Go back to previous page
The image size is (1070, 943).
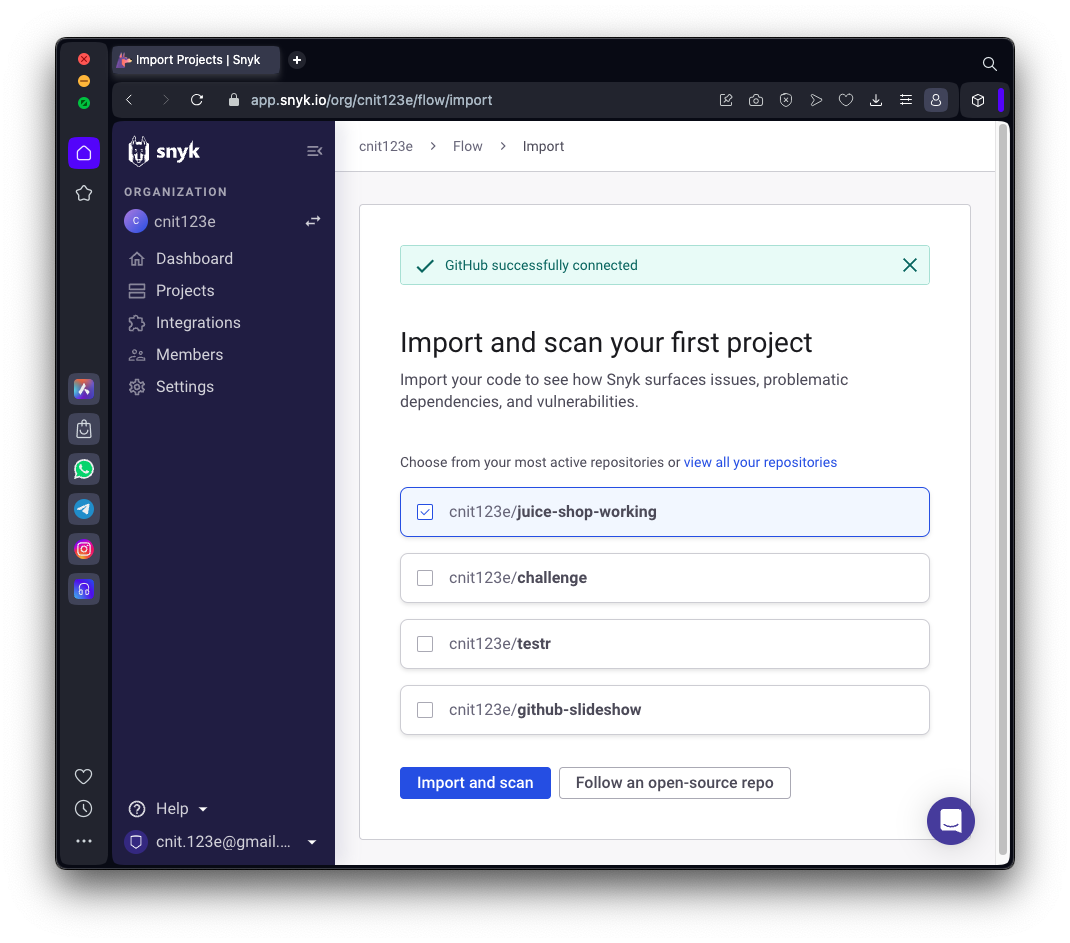click(129, 100)
